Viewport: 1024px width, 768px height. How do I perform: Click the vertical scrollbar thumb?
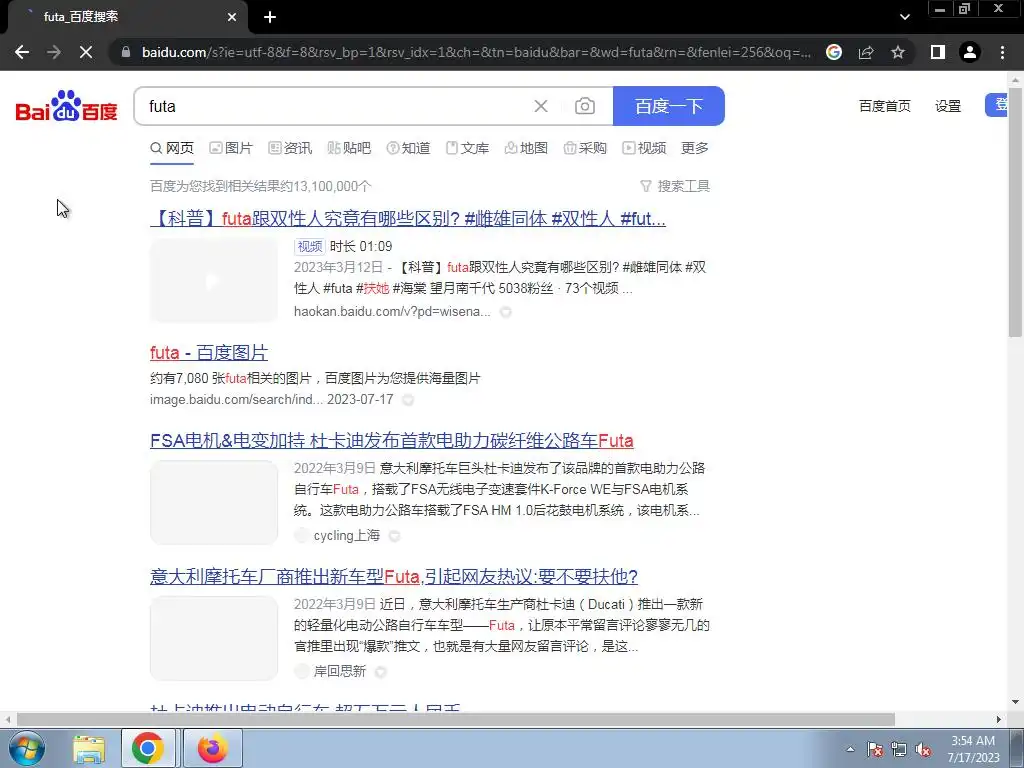(x=1016, y=212)
